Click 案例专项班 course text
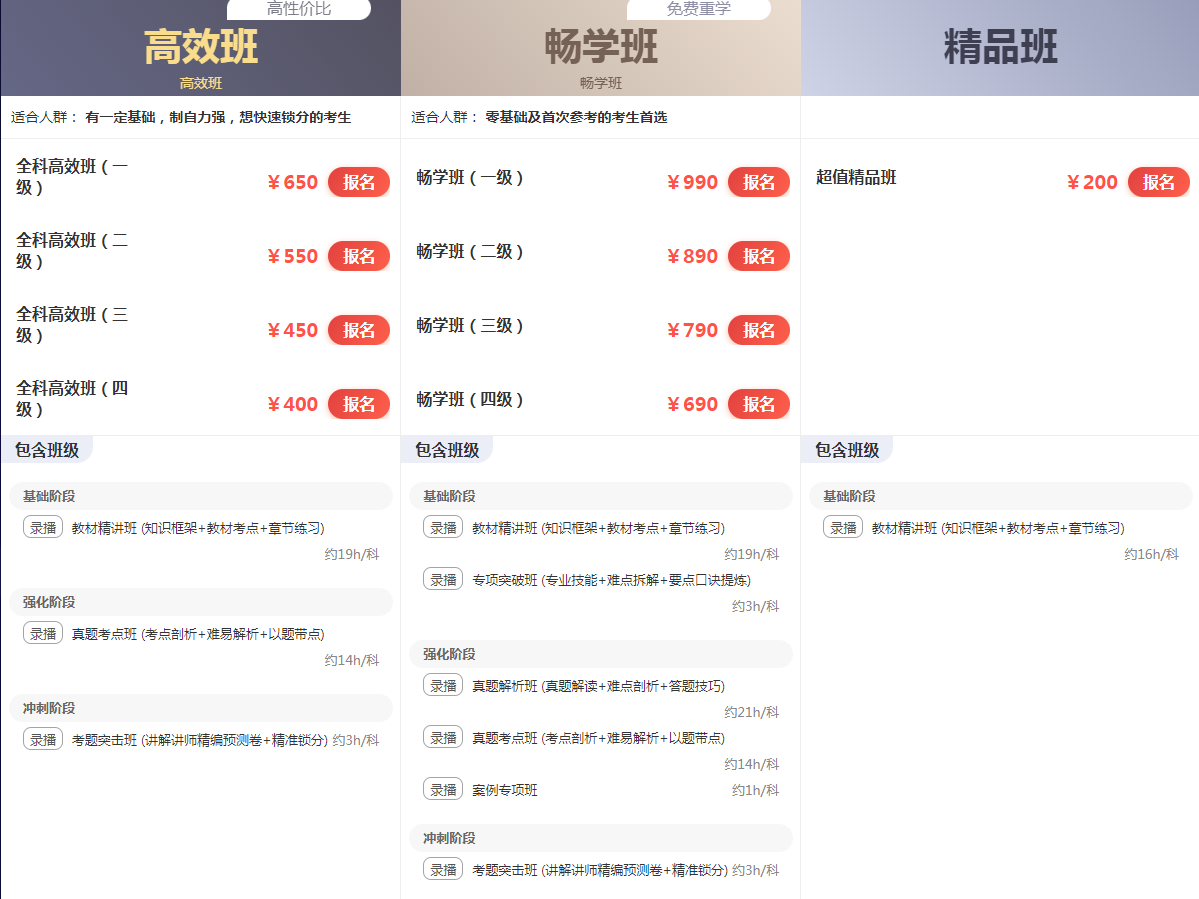 [505, 790]
